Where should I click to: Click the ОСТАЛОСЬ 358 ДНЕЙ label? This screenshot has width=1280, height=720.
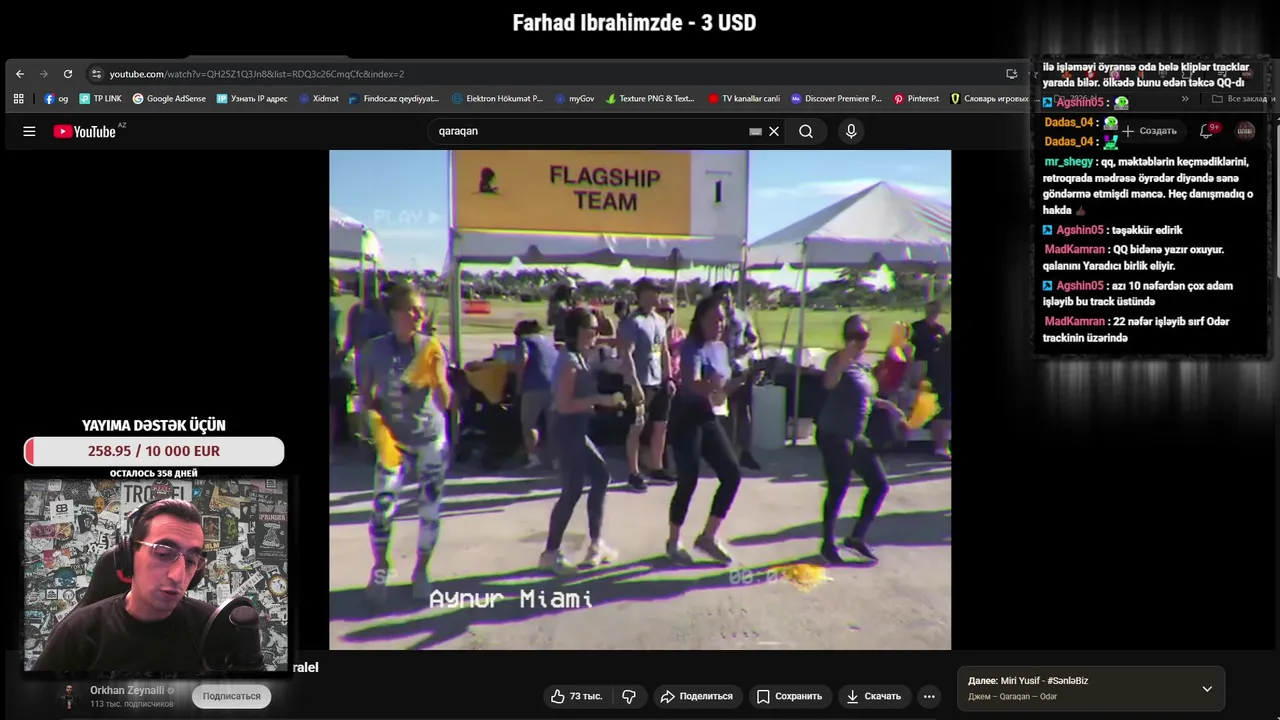[154, 473]
